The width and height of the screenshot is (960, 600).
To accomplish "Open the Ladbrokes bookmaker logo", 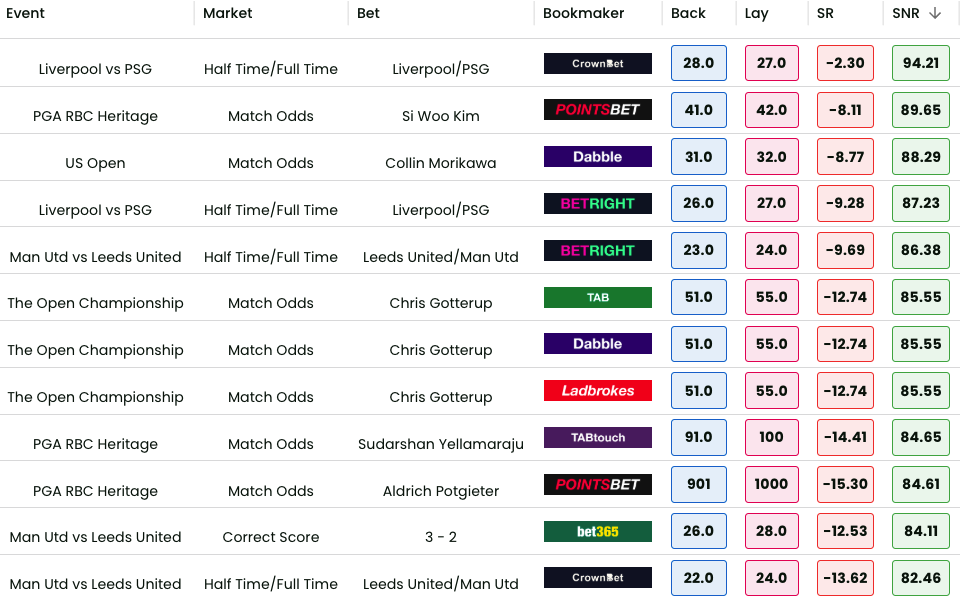I will click(598, 391).
